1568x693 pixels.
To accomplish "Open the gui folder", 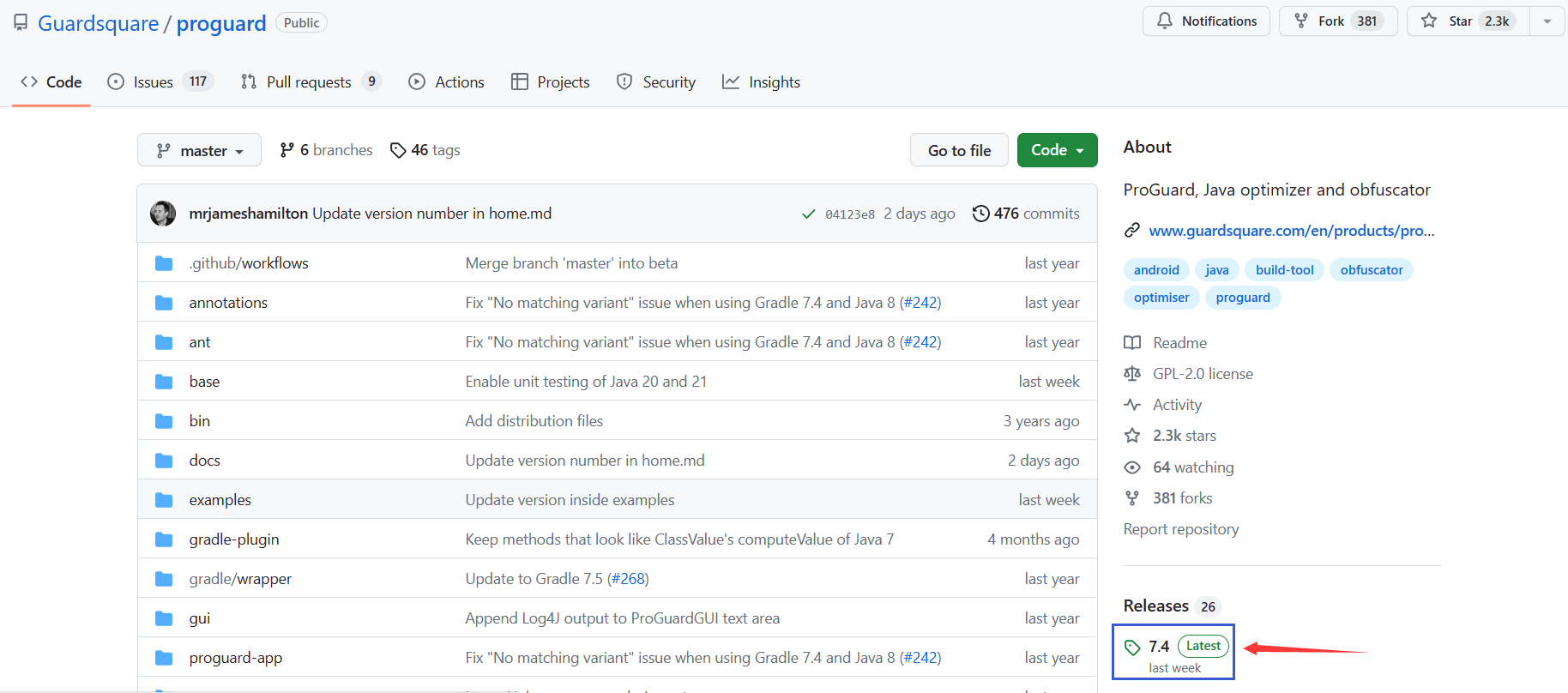I will [200, 618].
